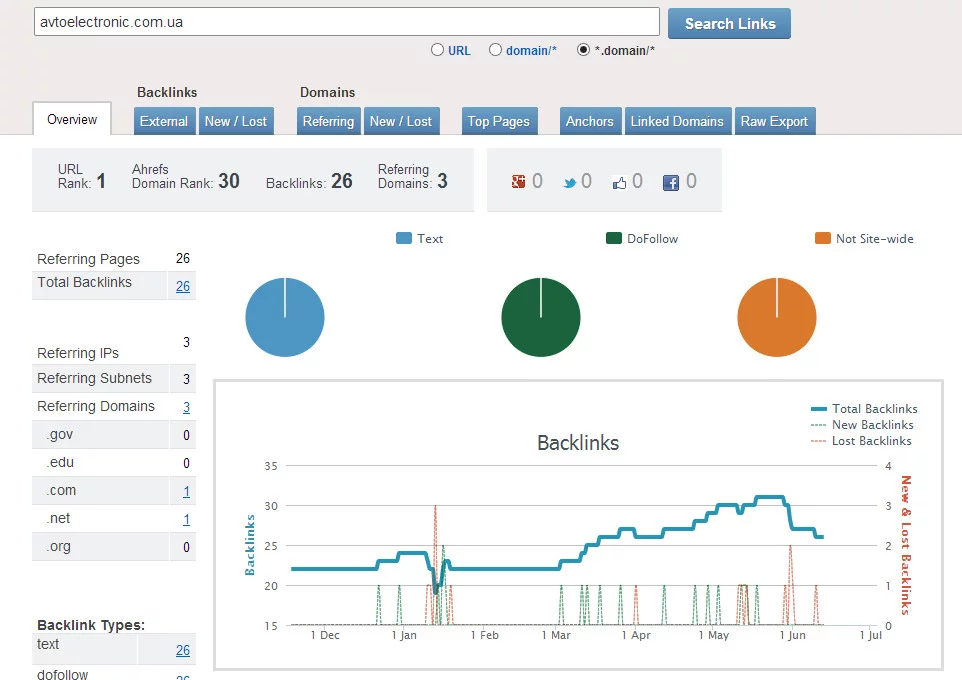
Task: Click the Google Plus share icon
Action: 518,182
